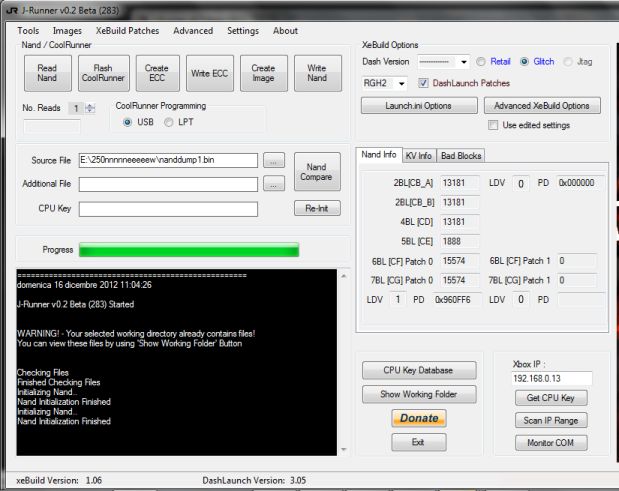This screenshot has height=491, width=619.
Task: Open the CPU Key Database
Action: coord(419,370)
